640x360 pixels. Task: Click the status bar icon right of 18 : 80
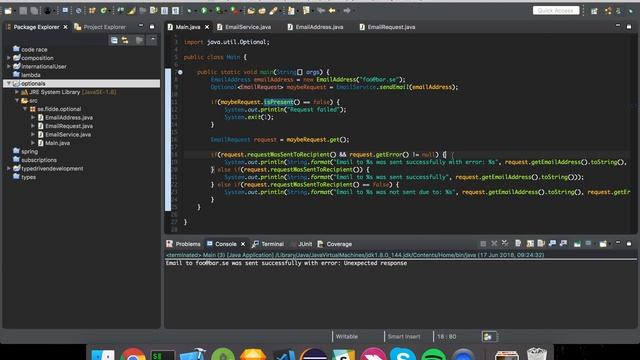488,337
